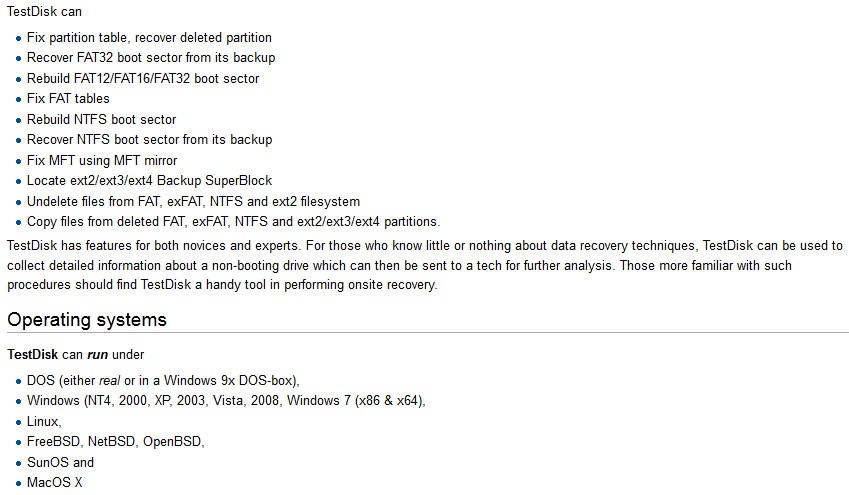This screenshot has height=495, width=849.
Task: Click the 'SunOS and' list item
Action: (61, 463)
